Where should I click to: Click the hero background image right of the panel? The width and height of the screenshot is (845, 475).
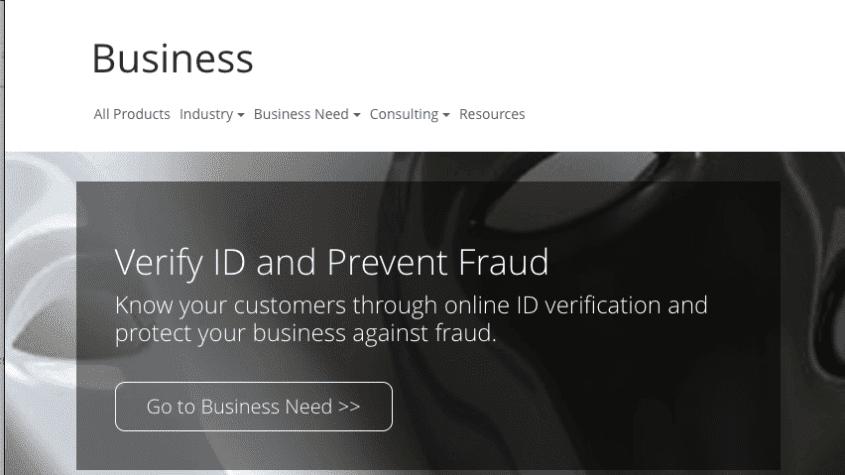click(x=812, y=300)
